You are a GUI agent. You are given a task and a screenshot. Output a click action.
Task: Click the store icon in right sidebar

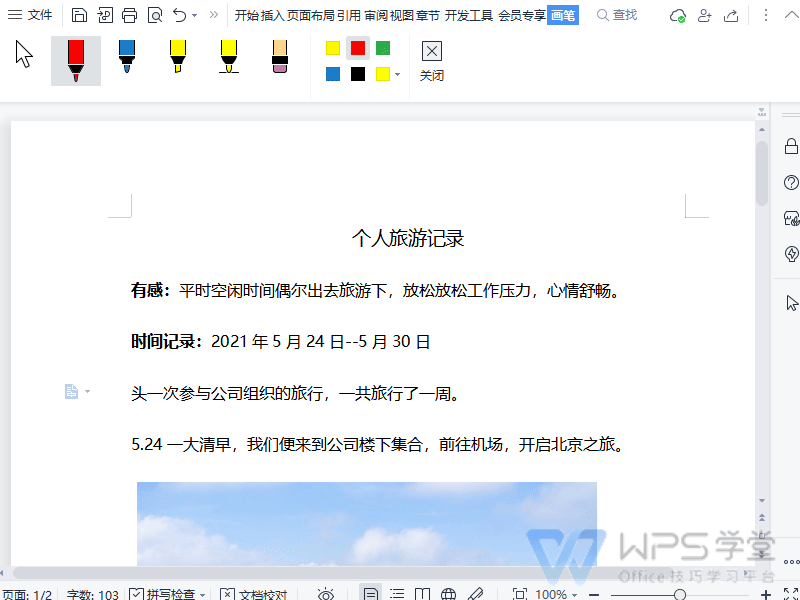pyautogui.click(x=791, y=218)
